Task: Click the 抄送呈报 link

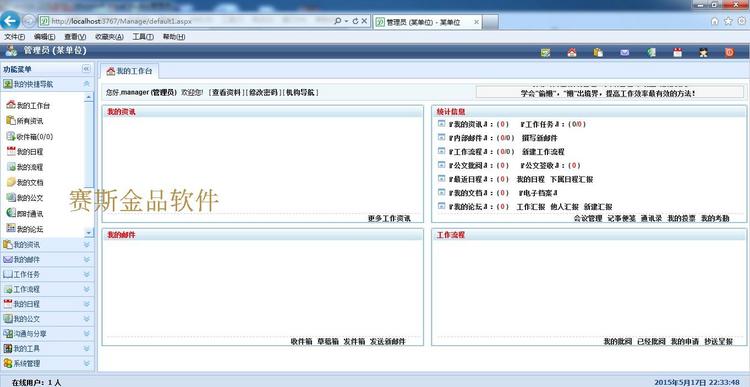Action: 718,342
